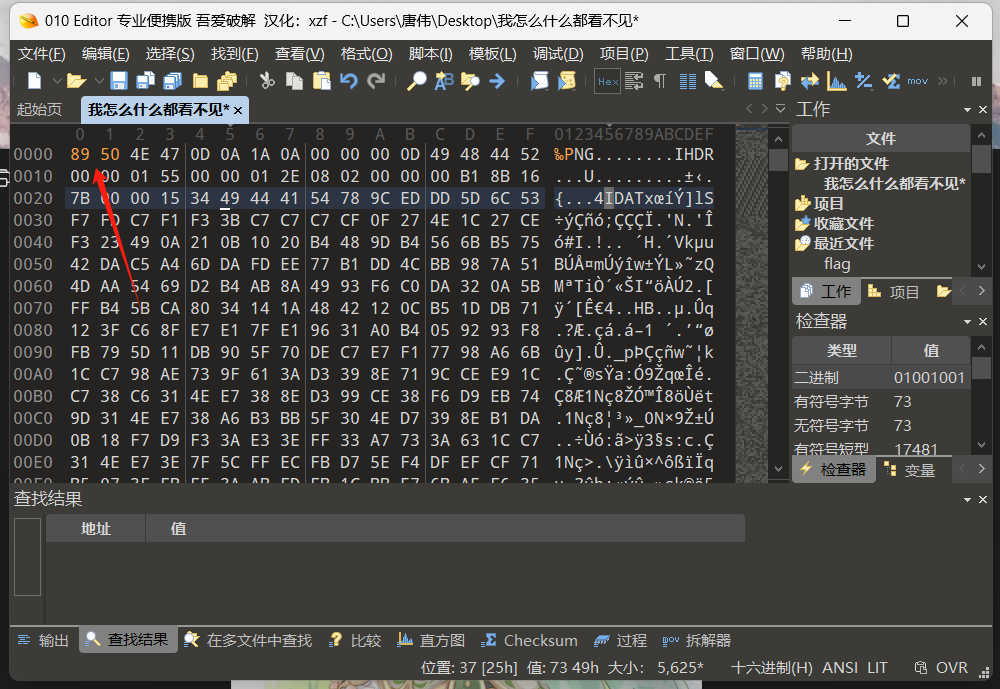Click the pilcrow show-whitespace icon
Viewport: 1000px width, 689px height.
660,81
